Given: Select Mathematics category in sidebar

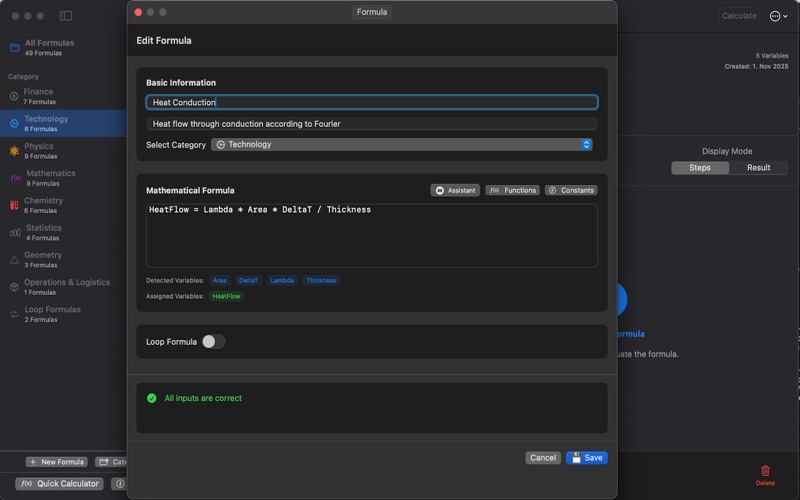Looking at the screenshot, I should tap(63, 178).
